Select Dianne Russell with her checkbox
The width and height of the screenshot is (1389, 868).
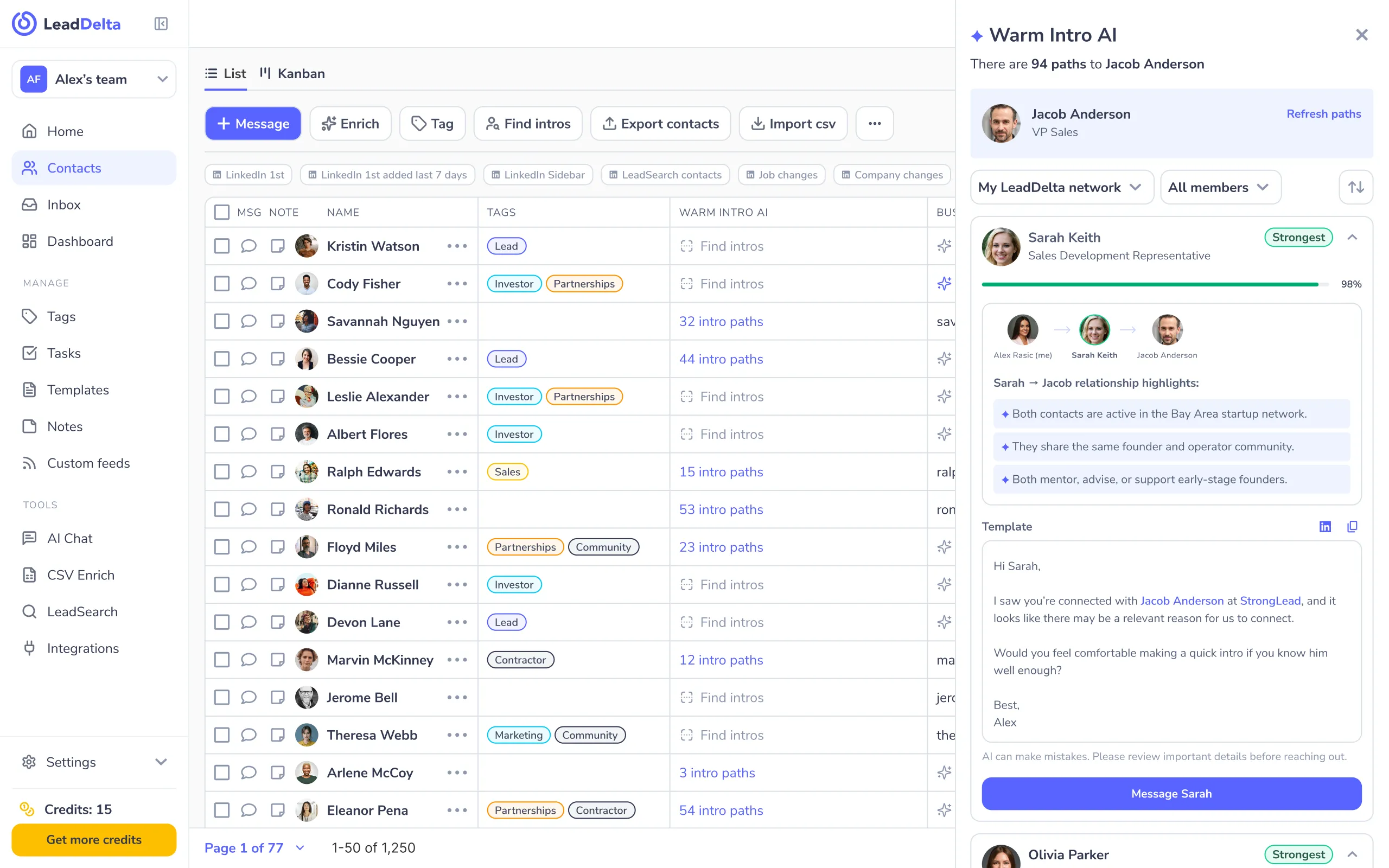(x=221, y=584)
